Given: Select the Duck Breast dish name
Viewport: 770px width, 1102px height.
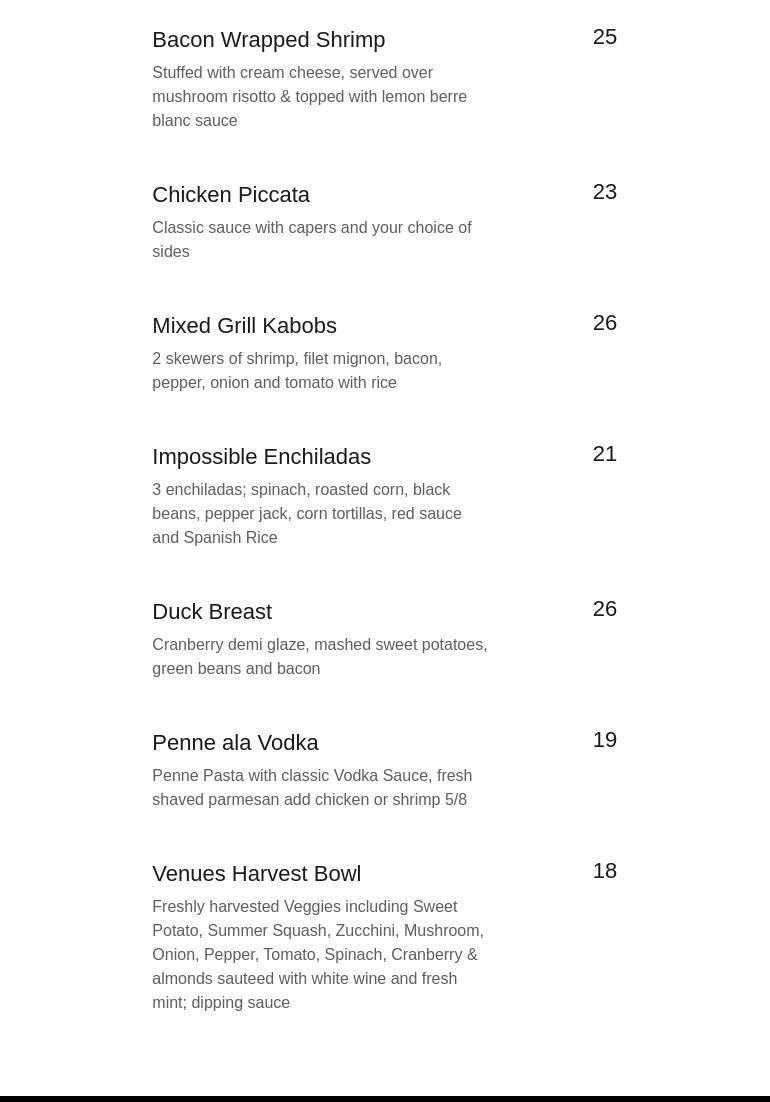Looking at the screenshot, I should pos(212,612).
